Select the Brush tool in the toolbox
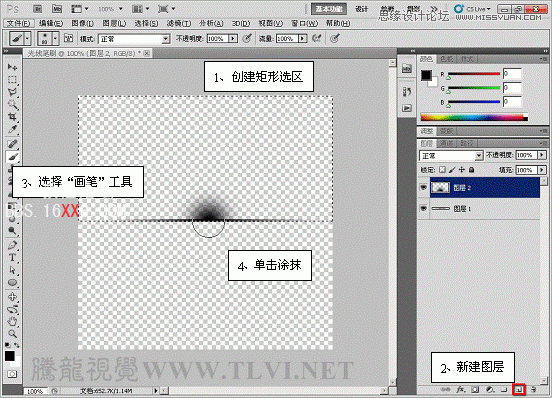The image size is (552, 398). pyautogui.click(x=12, y=157)
